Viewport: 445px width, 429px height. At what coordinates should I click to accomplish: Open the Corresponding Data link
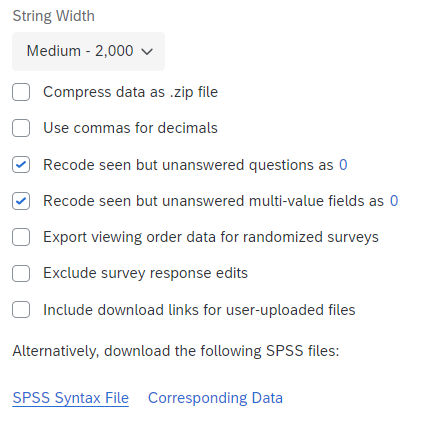[215, 398]
